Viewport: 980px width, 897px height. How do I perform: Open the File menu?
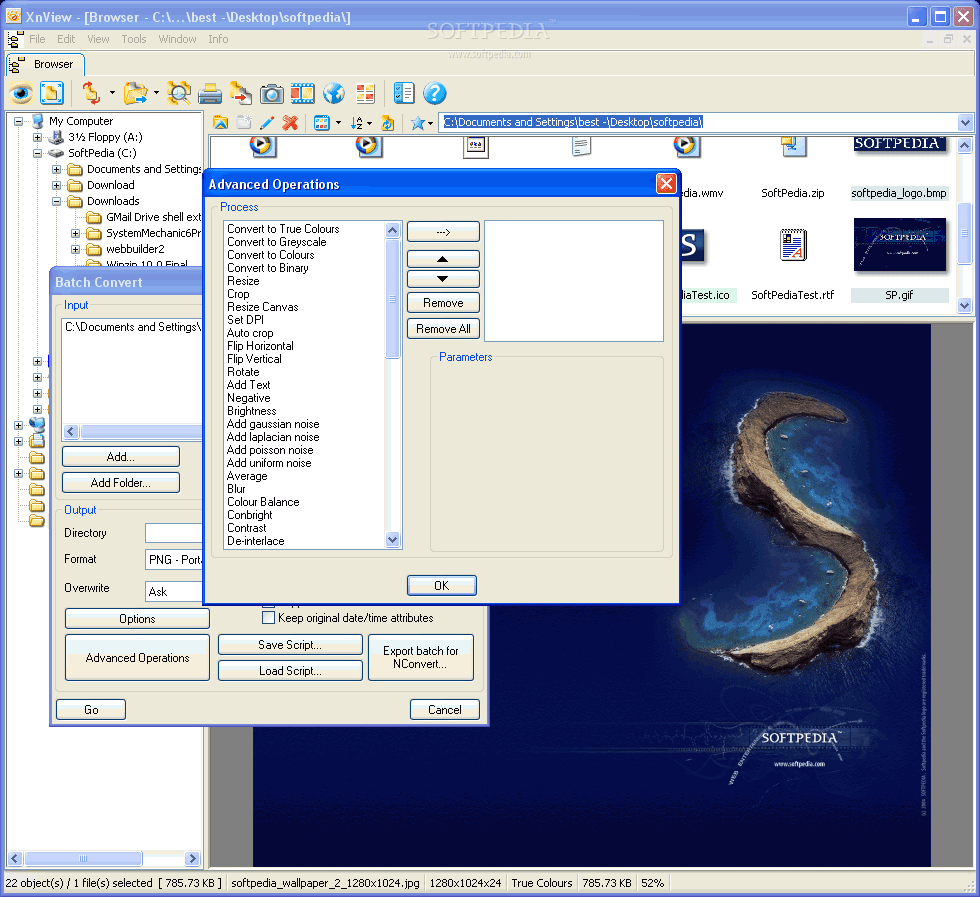pos(37,39)
